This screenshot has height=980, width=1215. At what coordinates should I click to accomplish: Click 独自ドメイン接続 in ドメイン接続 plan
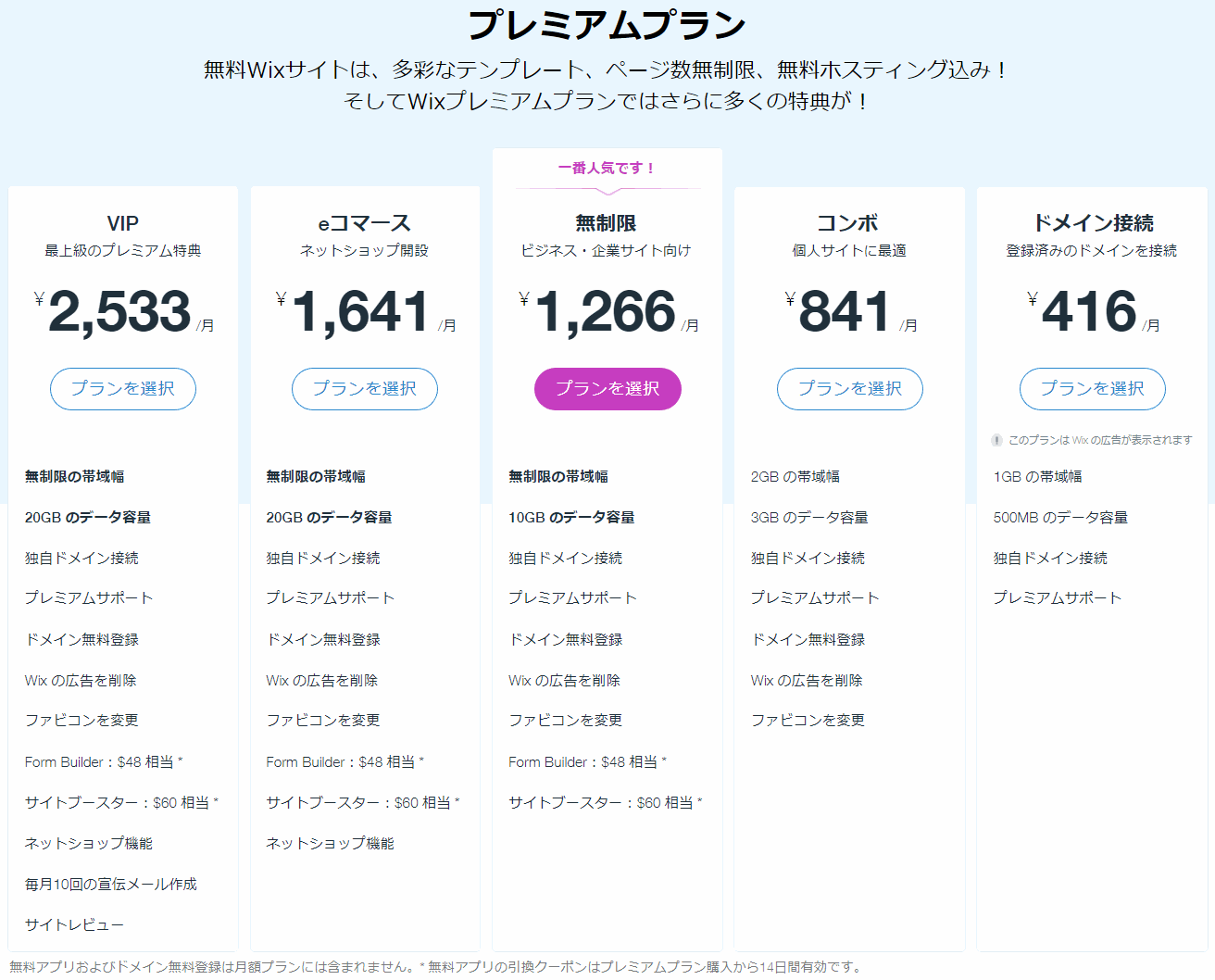click(1051, 559)
